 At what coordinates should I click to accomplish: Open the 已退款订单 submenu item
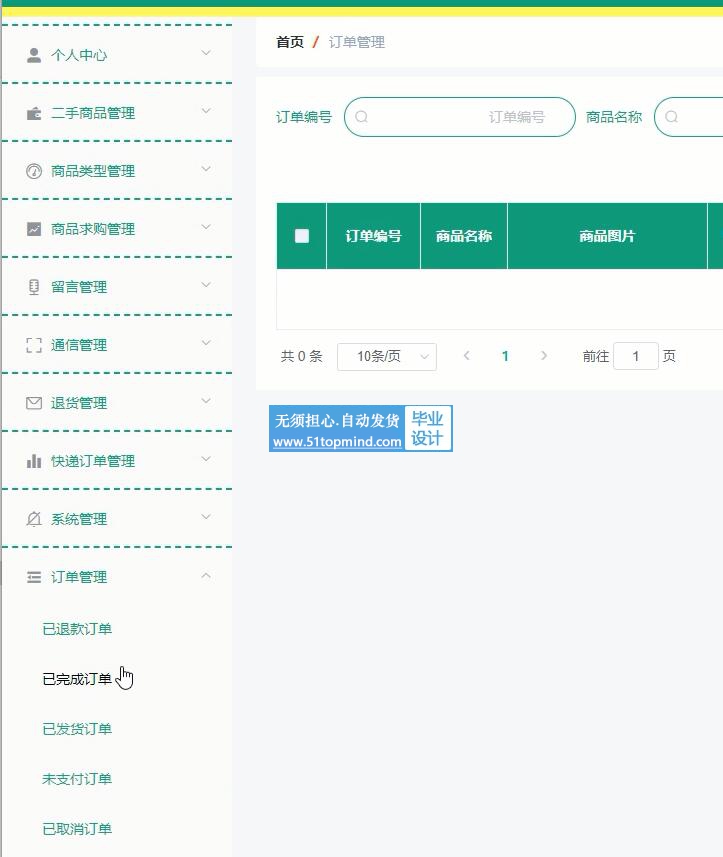[77, 629]
